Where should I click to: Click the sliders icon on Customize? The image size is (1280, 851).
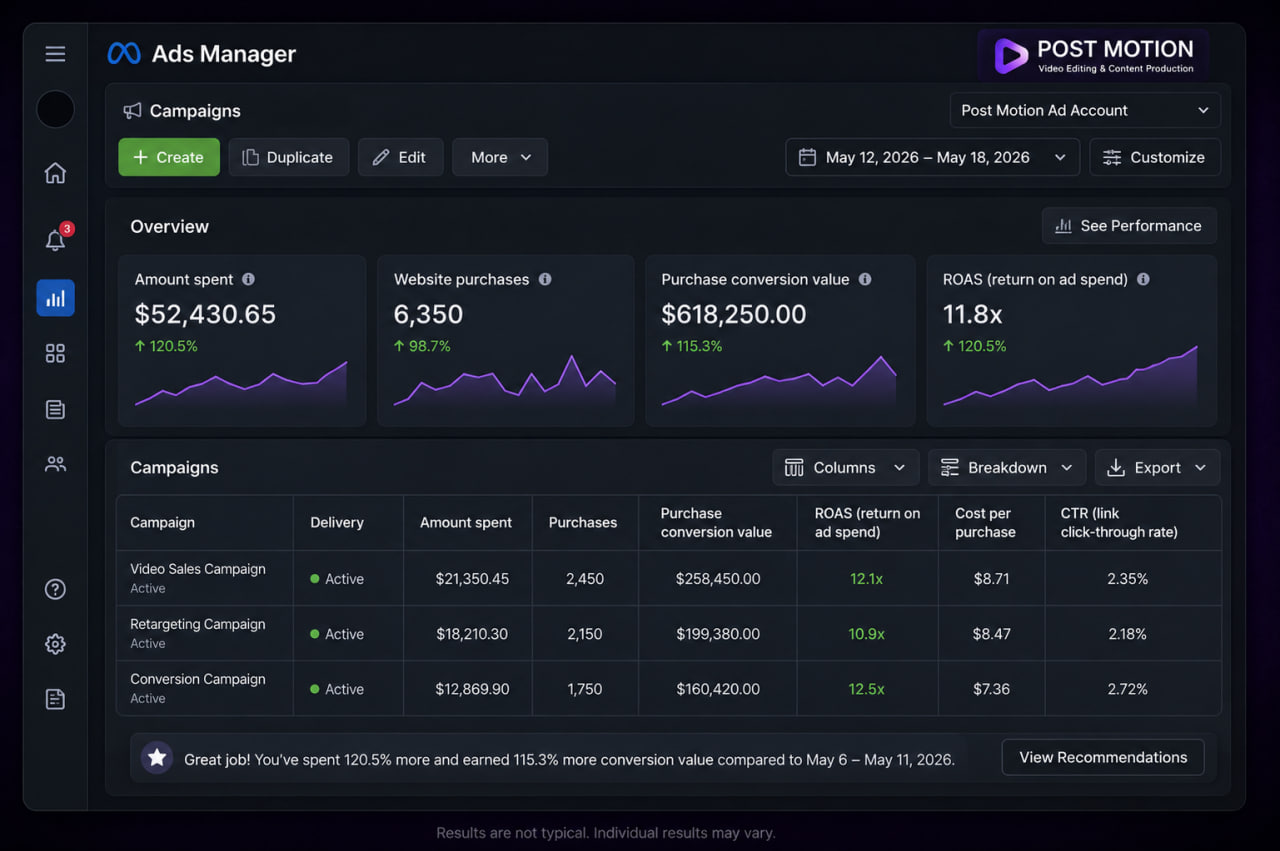1112,157
